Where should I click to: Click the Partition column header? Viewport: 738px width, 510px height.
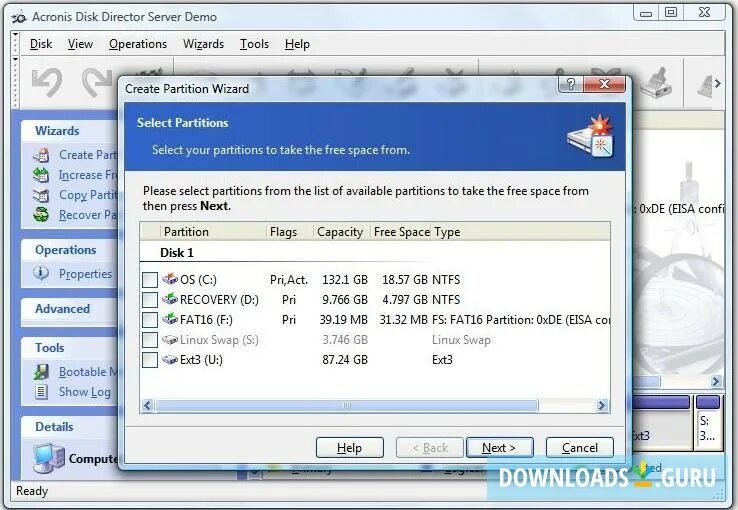click(213, 231)
